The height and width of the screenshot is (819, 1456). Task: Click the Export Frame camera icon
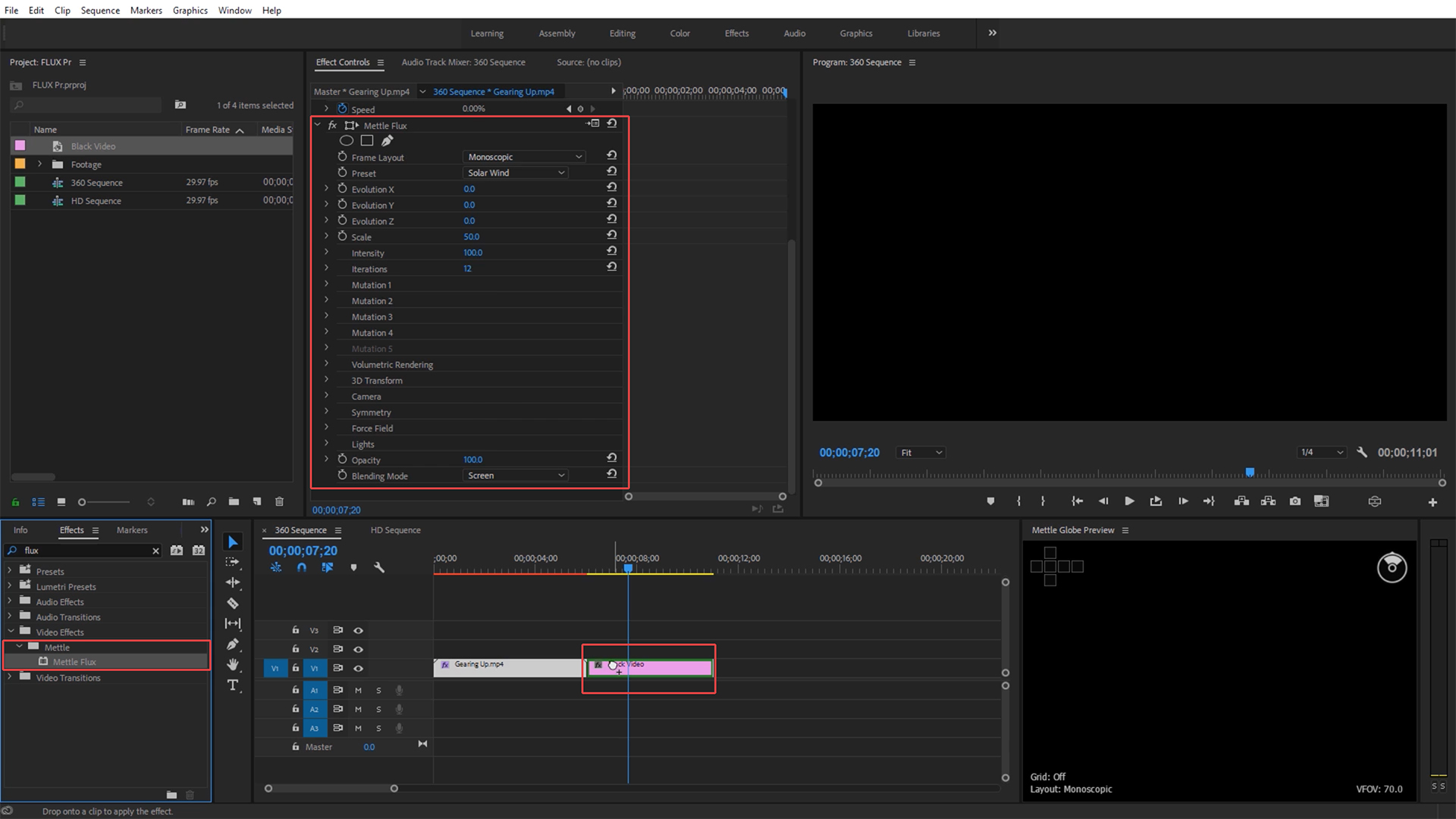(x=1295, y=501)
